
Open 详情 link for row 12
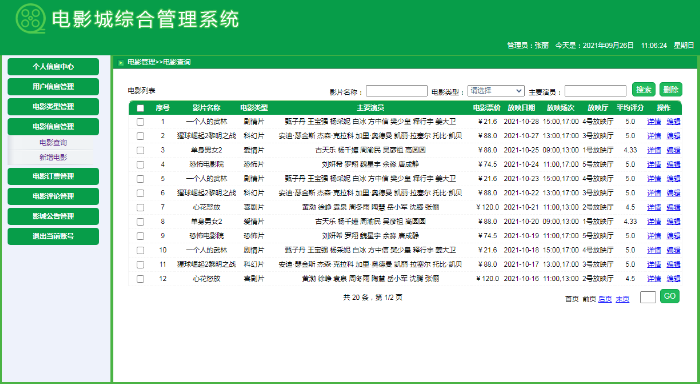(654, 279)
